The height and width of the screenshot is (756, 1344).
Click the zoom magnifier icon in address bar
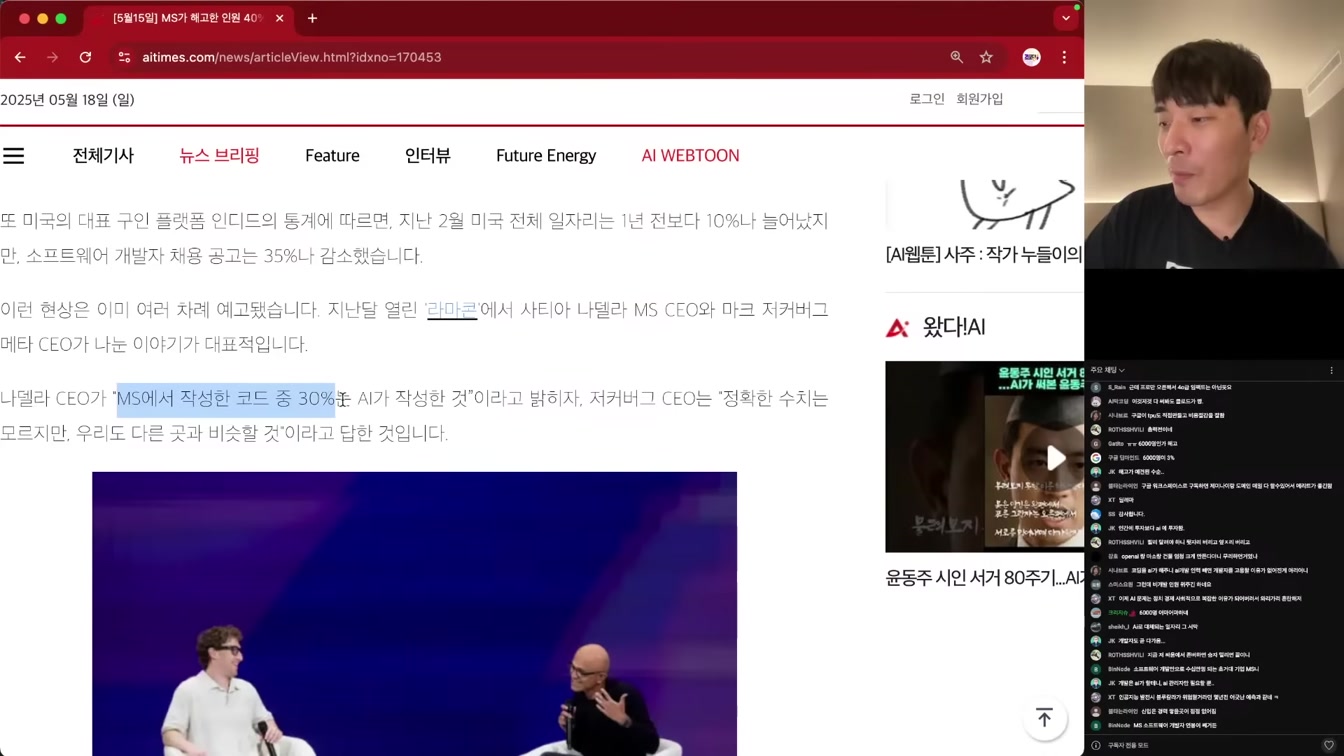pos(957,57)
